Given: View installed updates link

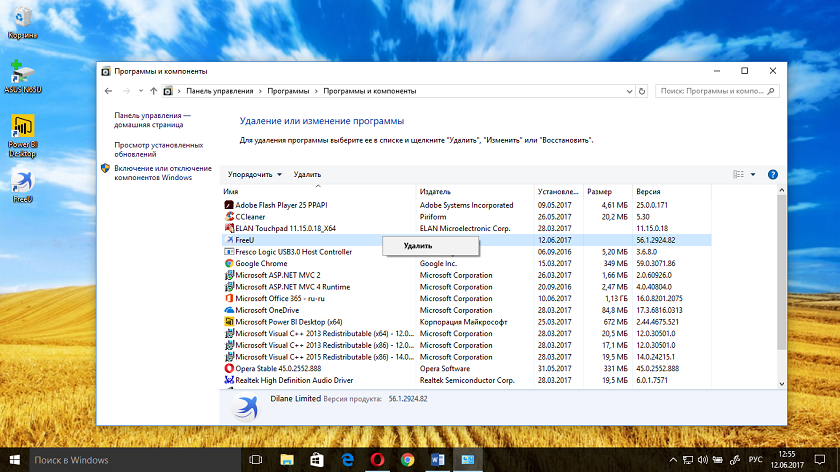Looking at the screenshot, I should 159,149.
